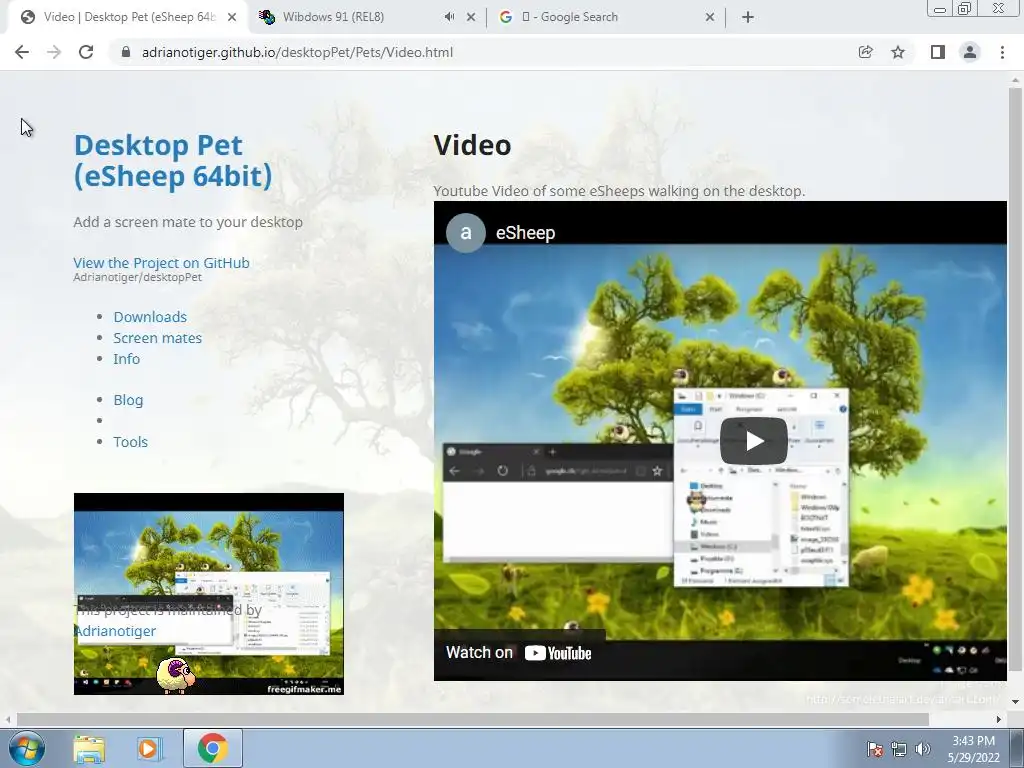This screenshot has height=768, width=1024.
Task: Select the Video Desktop Pet tab
Action: tap(129, 17)
